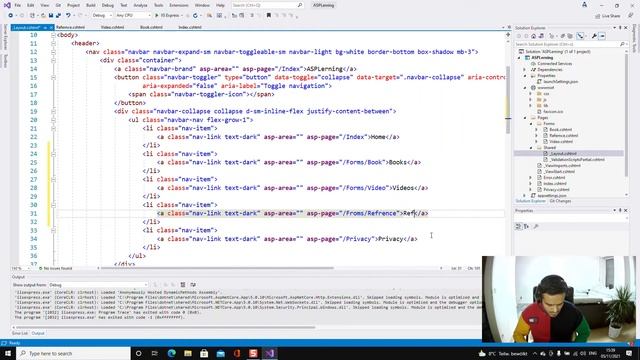Open the Debug configuration dropdown
640x360 pixels.
coord(102,16)
